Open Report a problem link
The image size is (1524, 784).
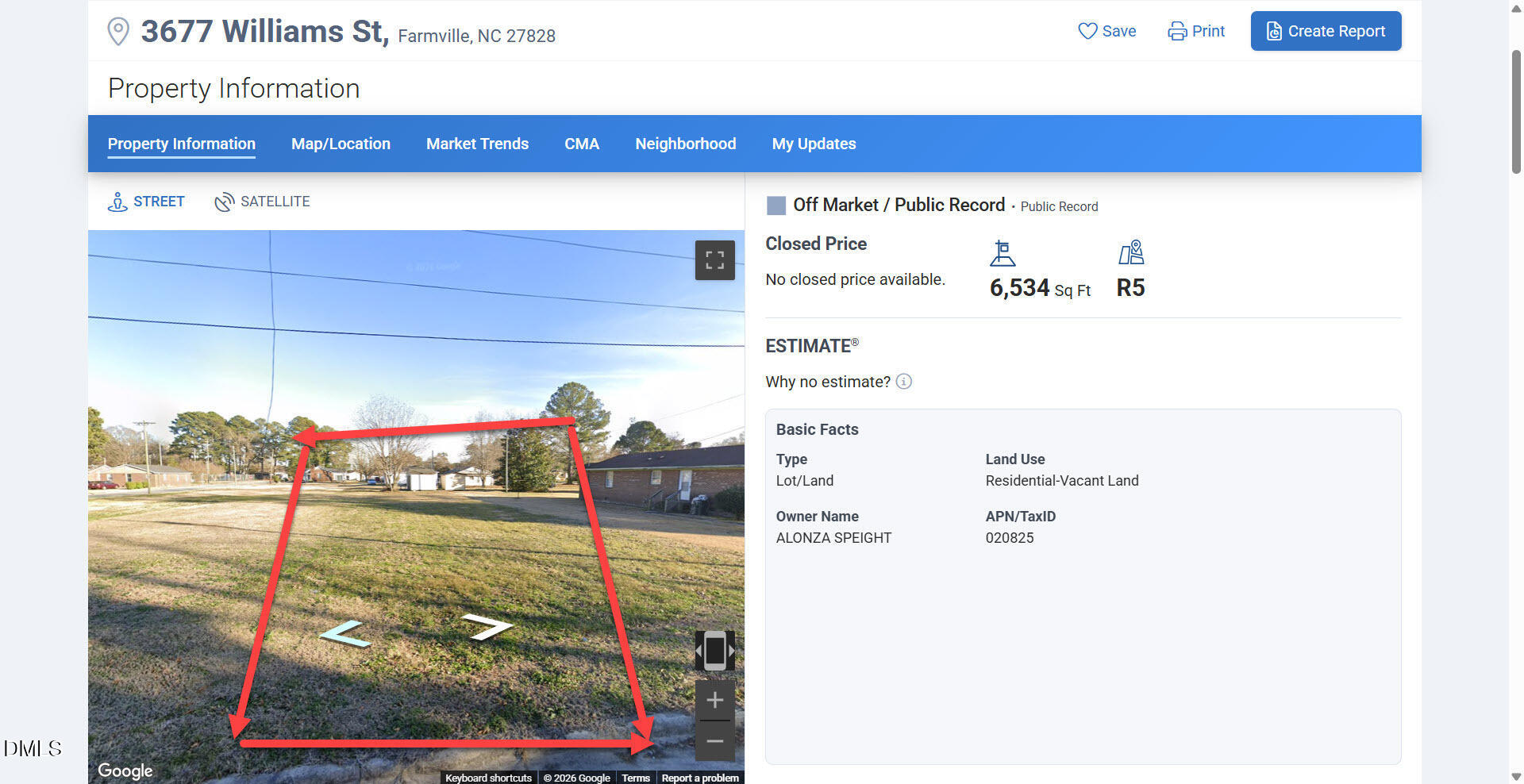pos(699,778)
